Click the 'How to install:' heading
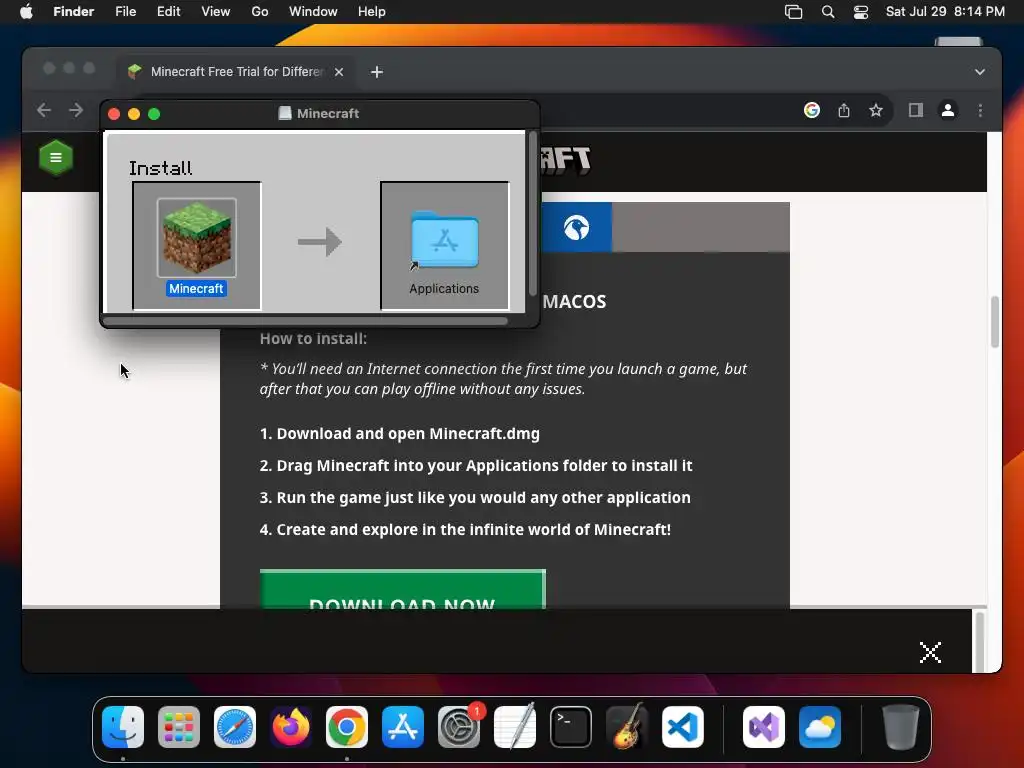The height and width of the screenshot is (768, 1024). [313, 338]
